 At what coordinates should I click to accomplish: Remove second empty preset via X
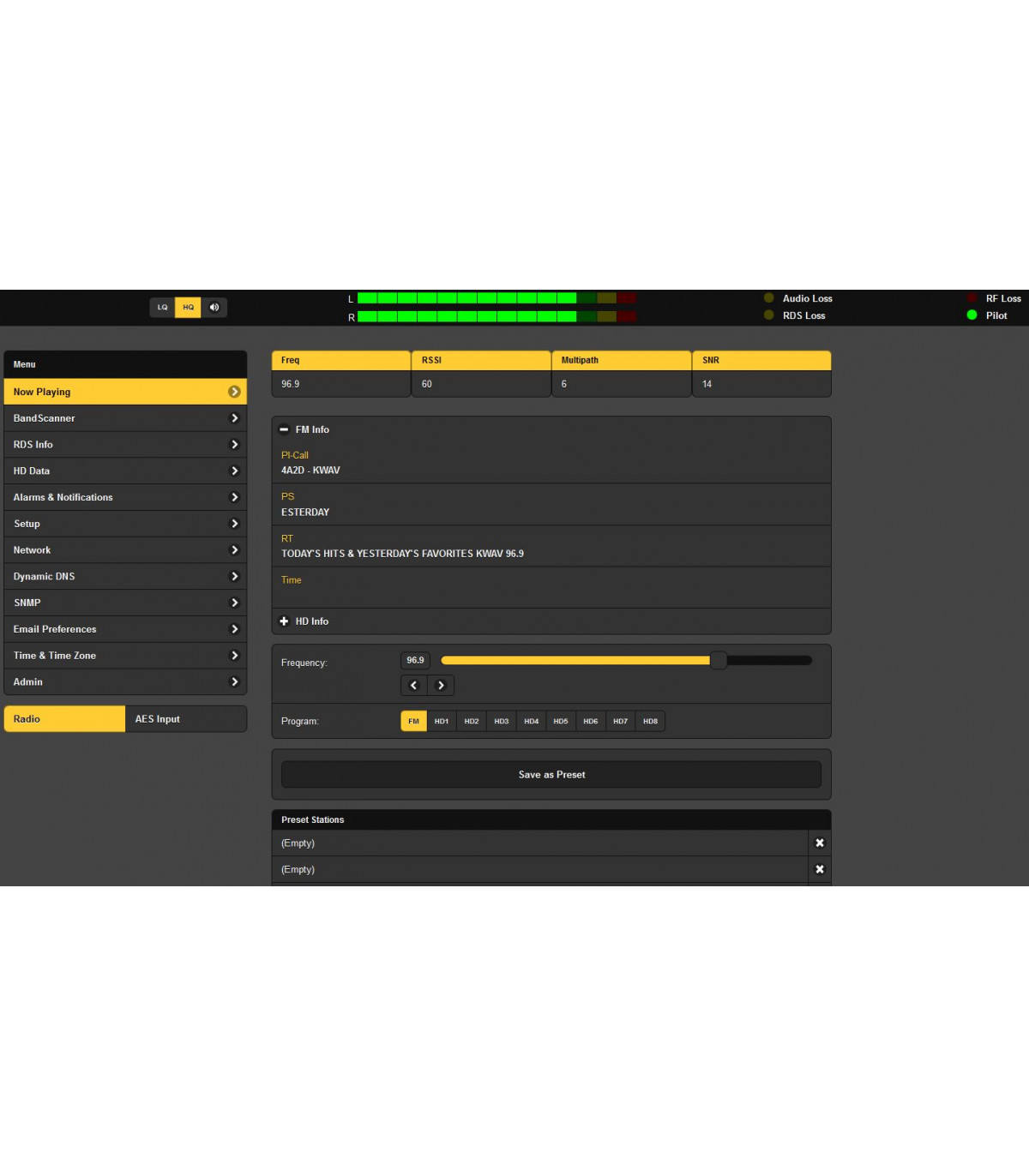pyautogui.click(x=819, y=869)
